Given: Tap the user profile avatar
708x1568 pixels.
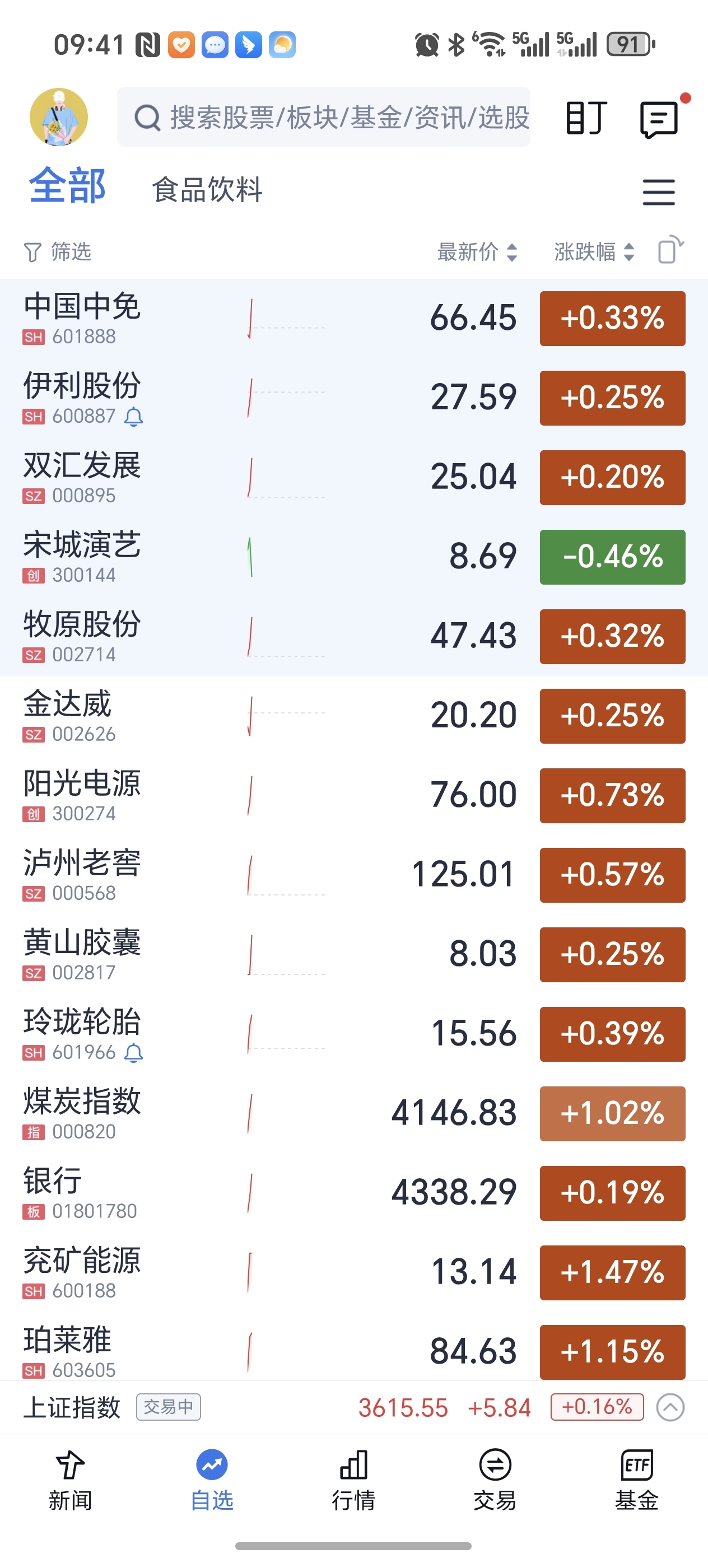Looking at the screenshot, I should (x=58, y=117).
